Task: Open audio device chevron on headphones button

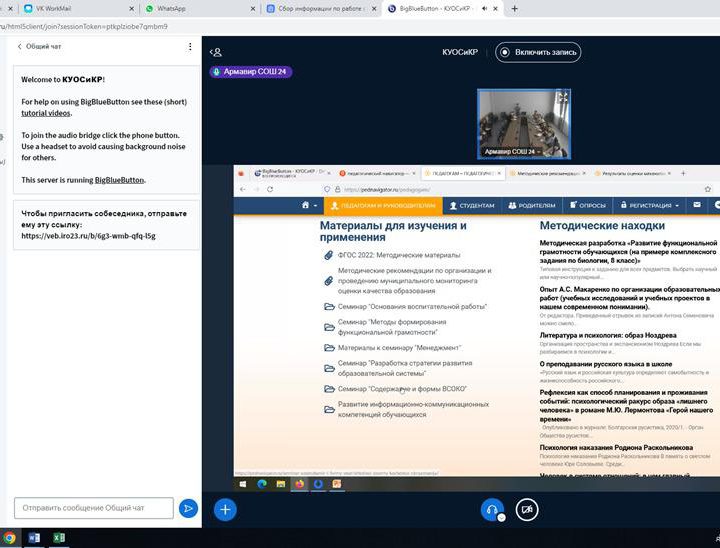Action: click(501, 517)
